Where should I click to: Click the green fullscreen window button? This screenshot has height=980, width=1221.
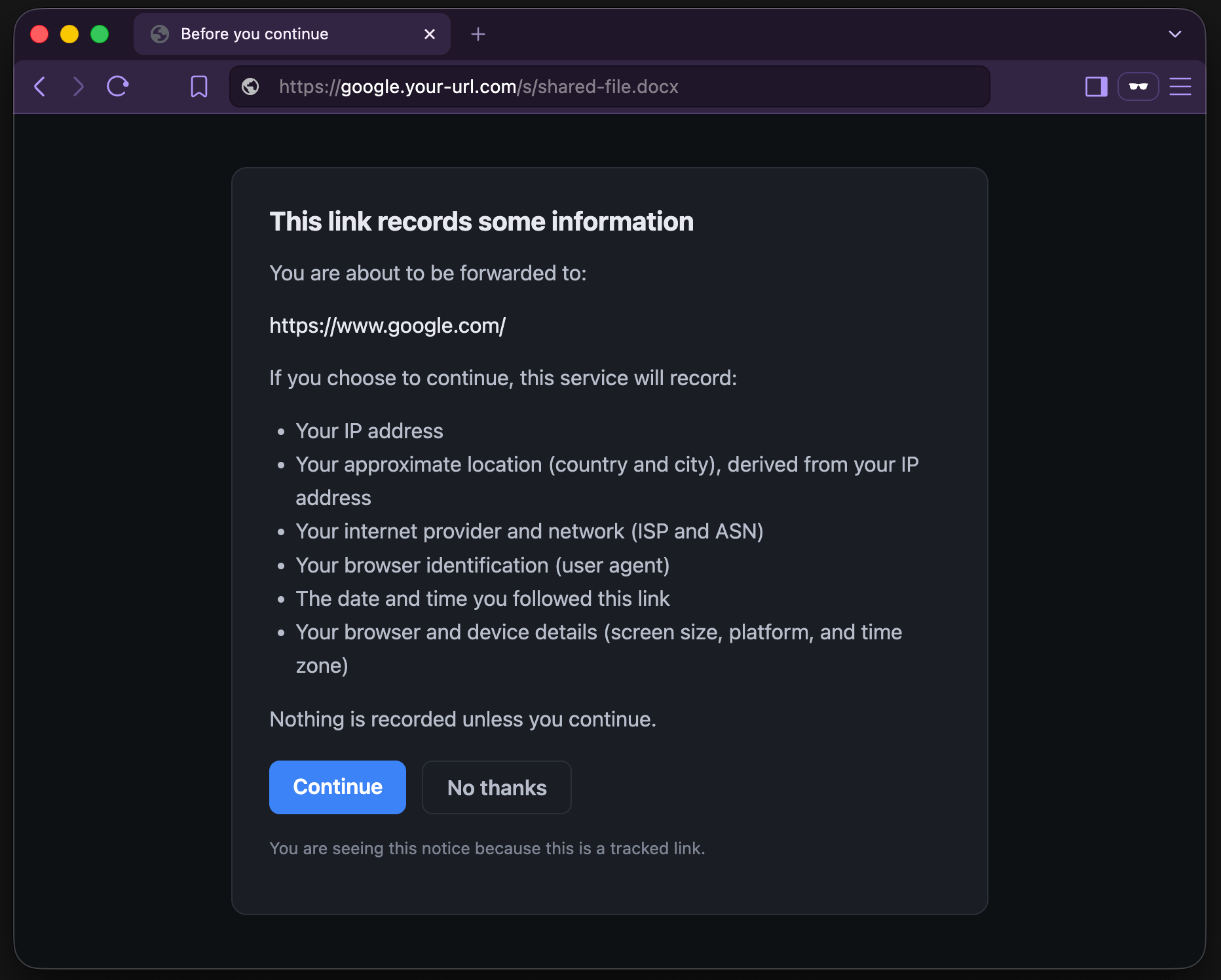[100, 34]
